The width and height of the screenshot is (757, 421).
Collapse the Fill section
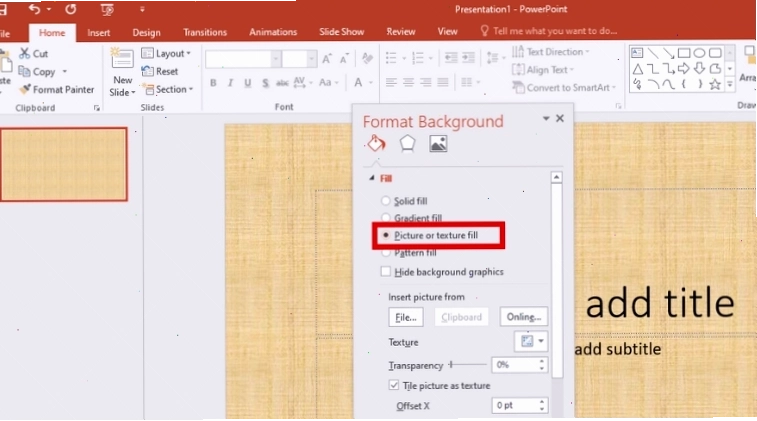click(371, 178)
